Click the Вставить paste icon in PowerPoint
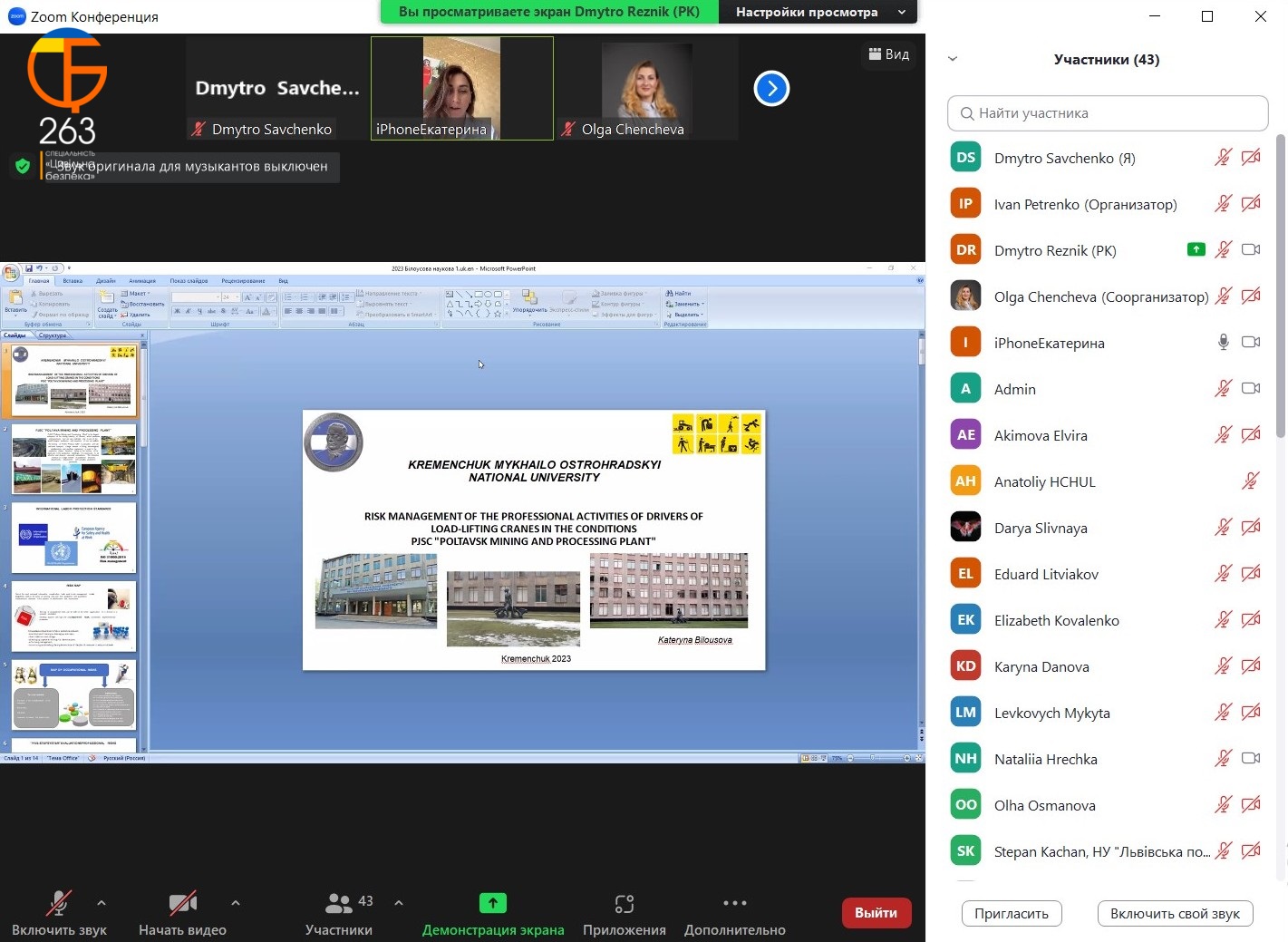The image size is (1288, 942). click(15, 297)
